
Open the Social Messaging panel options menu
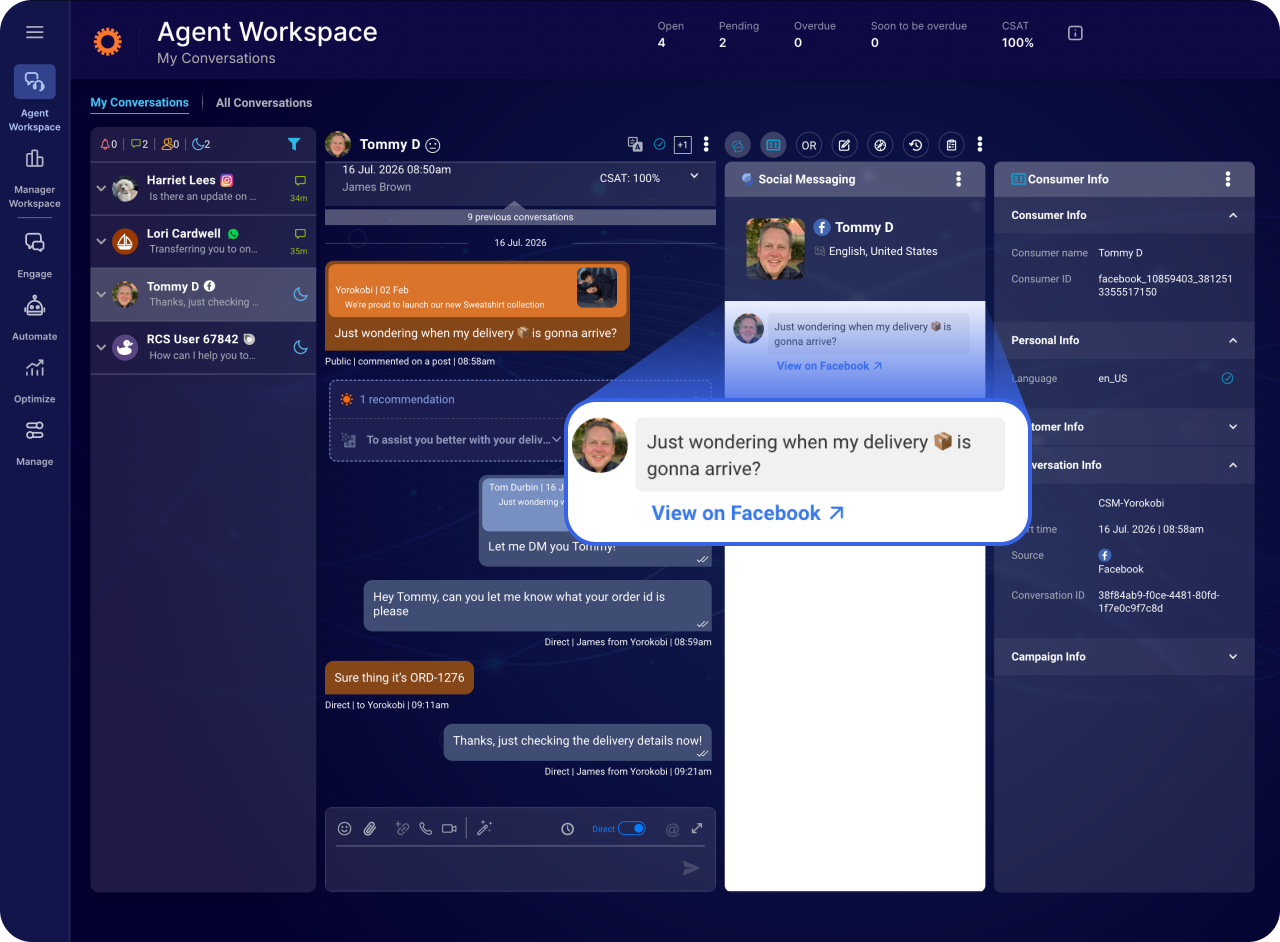(958, 179)
